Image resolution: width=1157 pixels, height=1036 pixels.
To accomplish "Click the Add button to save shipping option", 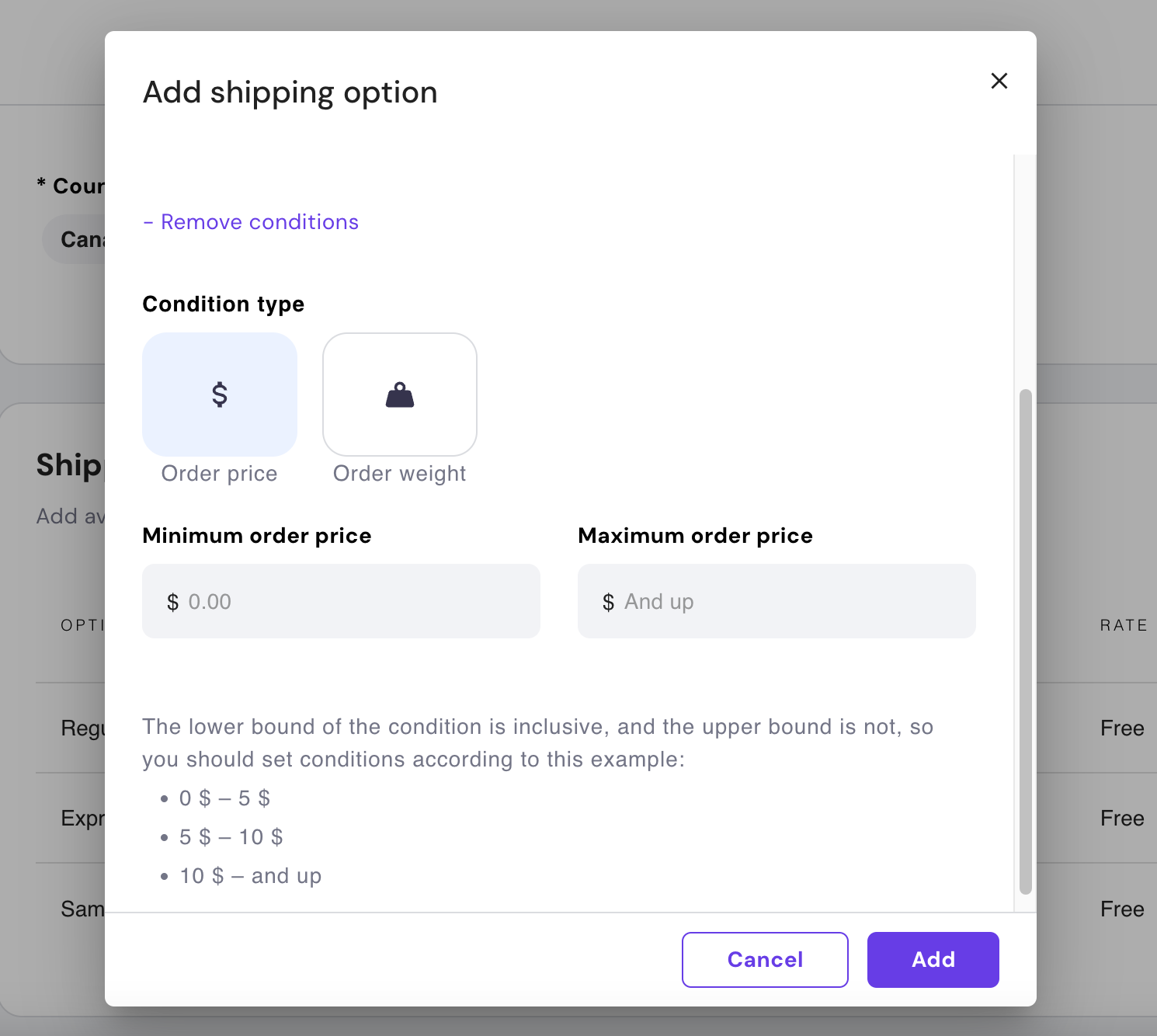I will coord(933,960).
